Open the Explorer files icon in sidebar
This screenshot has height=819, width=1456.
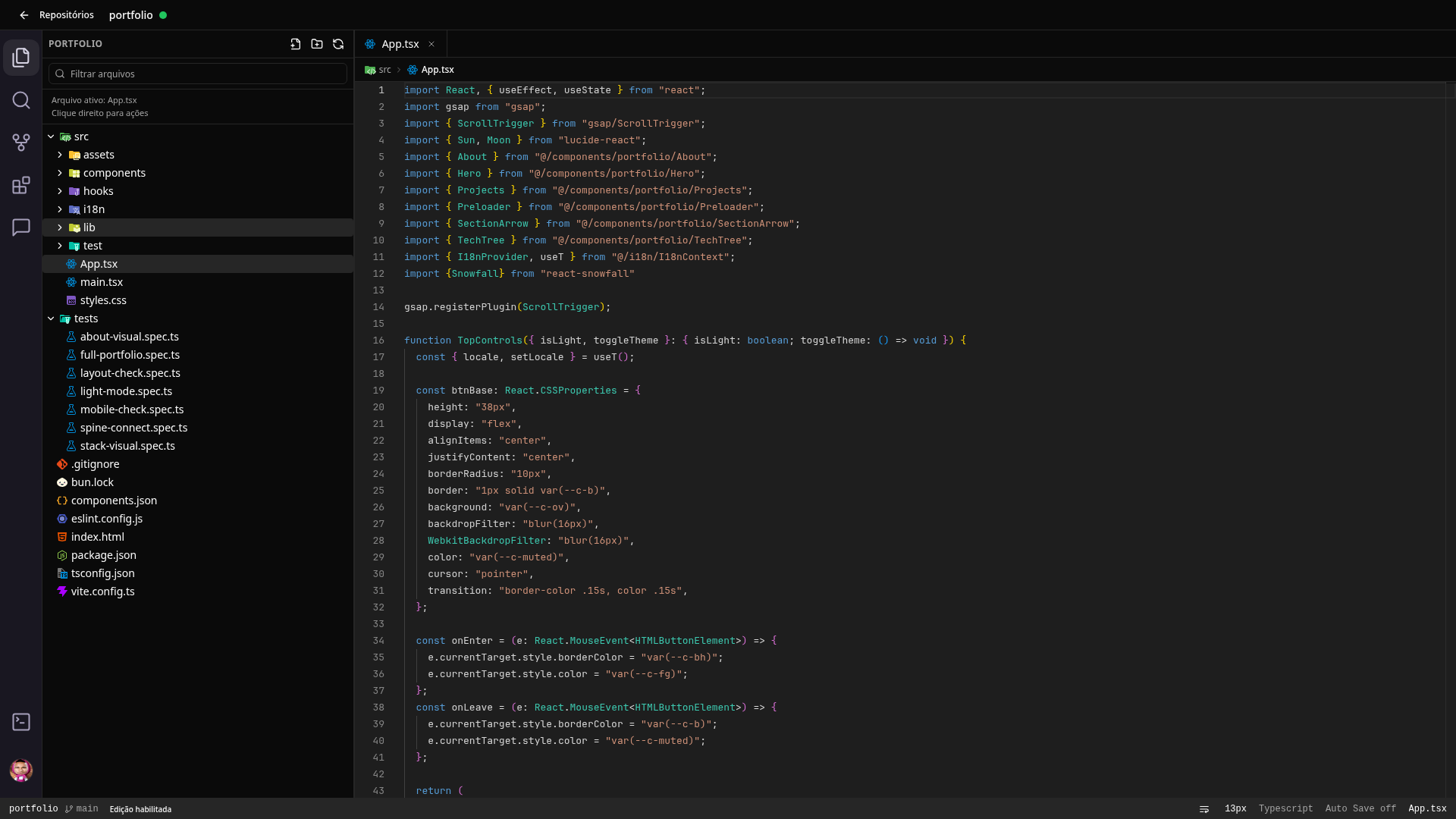click(21, 58)
